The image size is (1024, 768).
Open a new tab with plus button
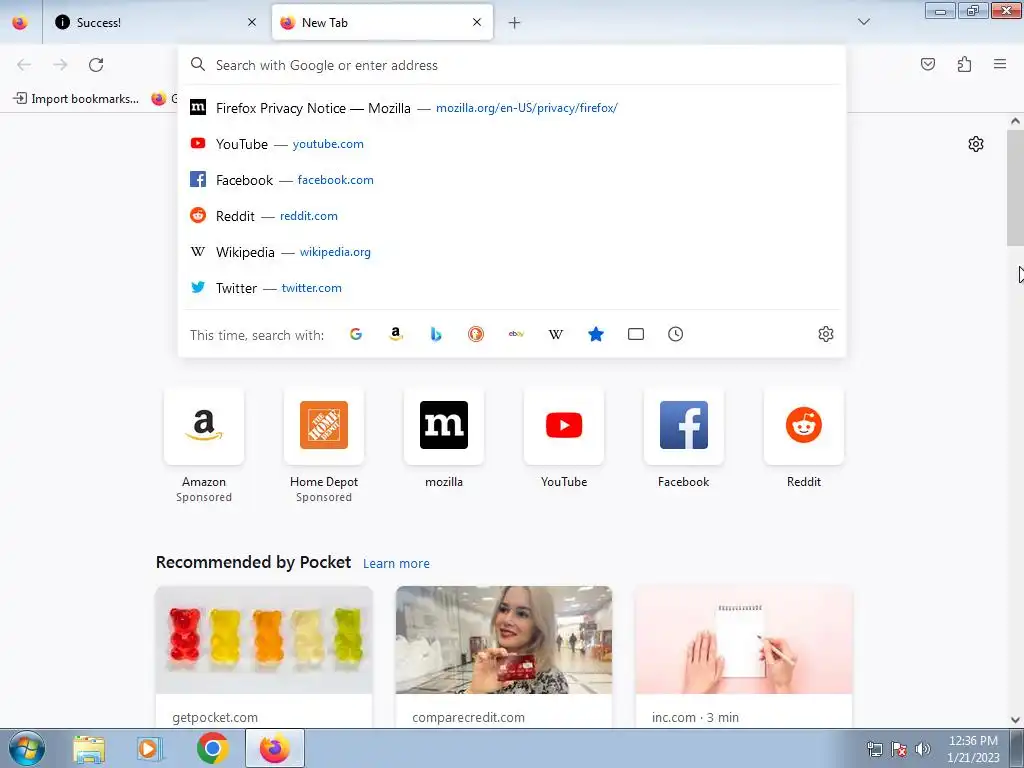515,23
